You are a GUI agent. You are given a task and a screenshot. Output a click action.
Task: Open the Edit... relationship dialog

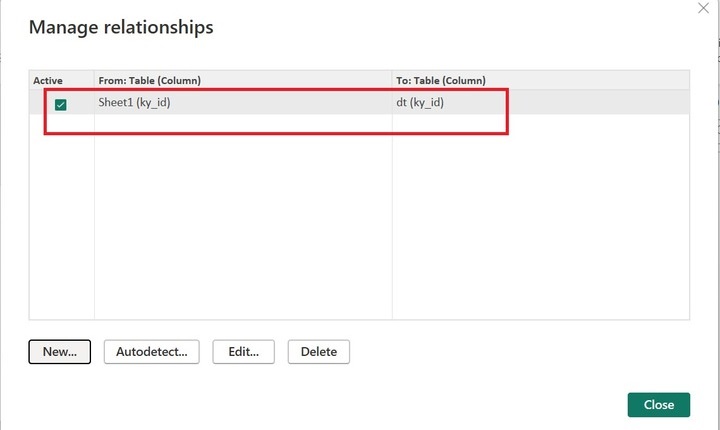[244, 351]
